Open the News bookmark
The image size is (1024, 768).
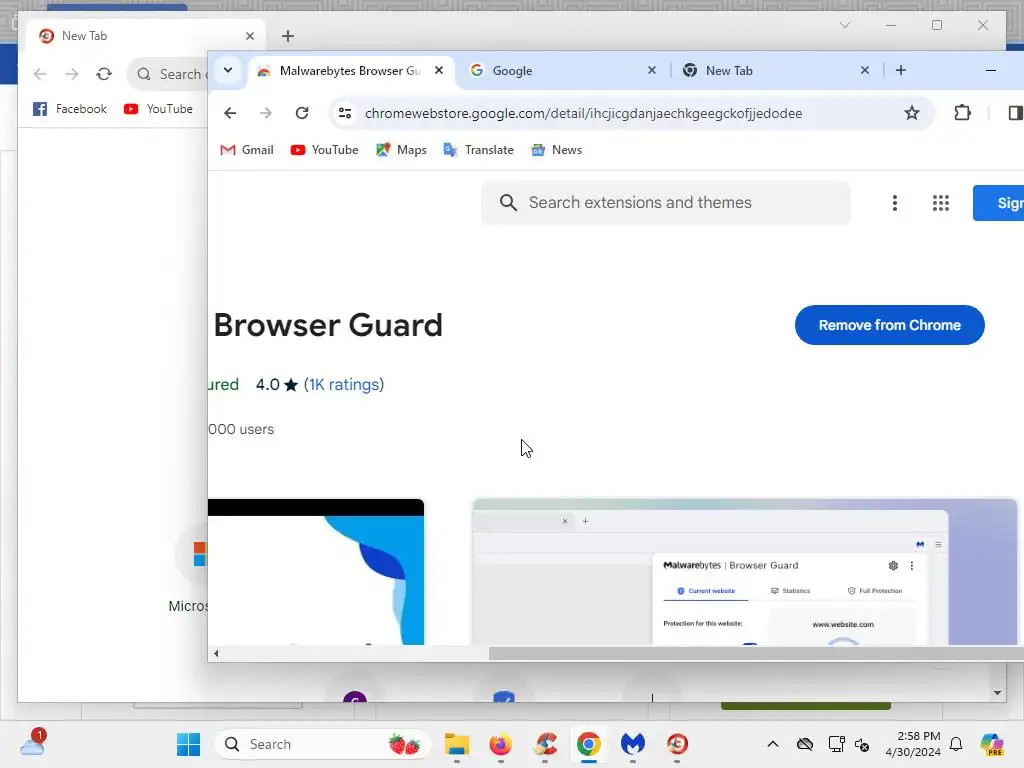pyautogui.click(x=556, y=150)
